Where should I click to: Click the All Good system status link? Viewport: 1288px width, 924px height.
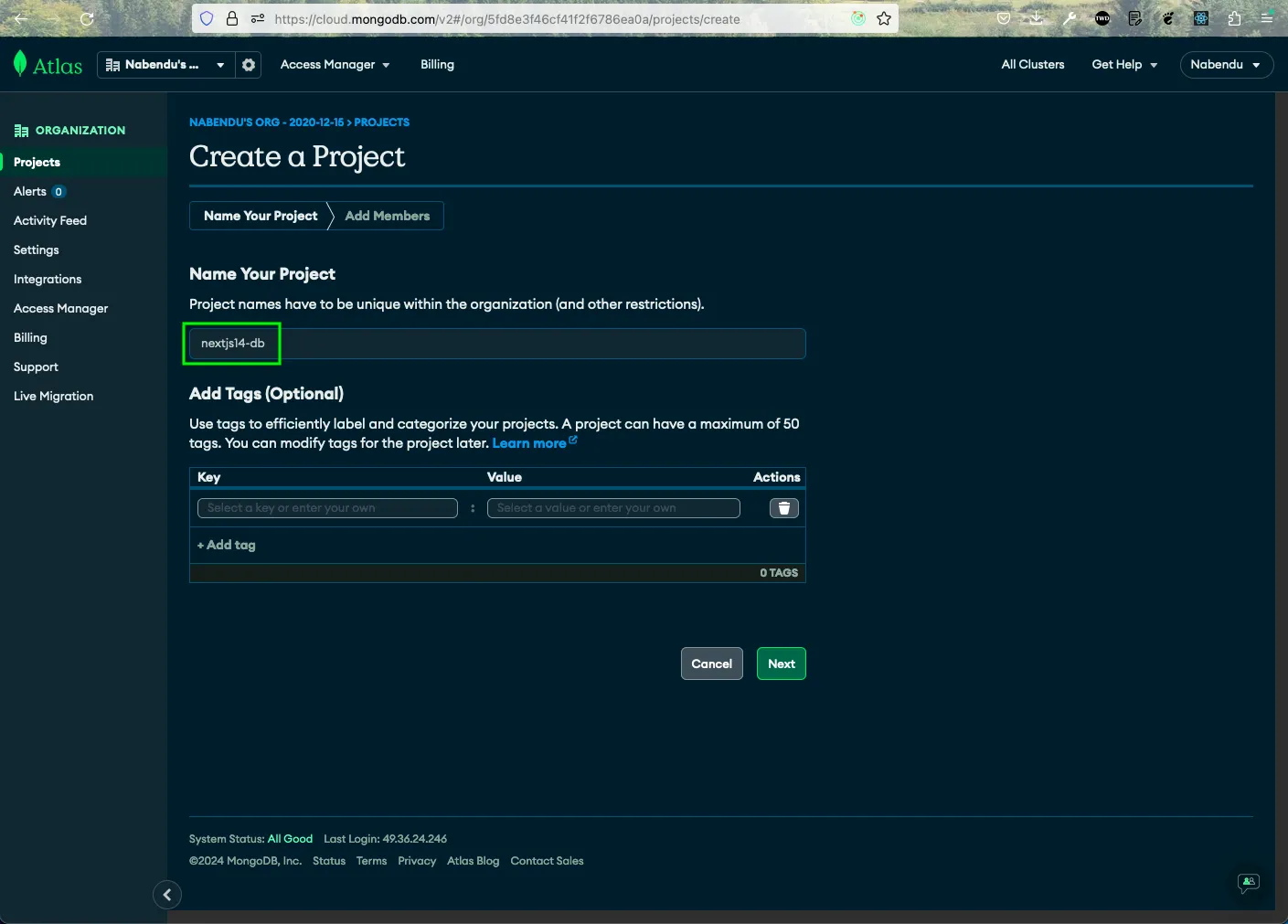click(290, 839)
